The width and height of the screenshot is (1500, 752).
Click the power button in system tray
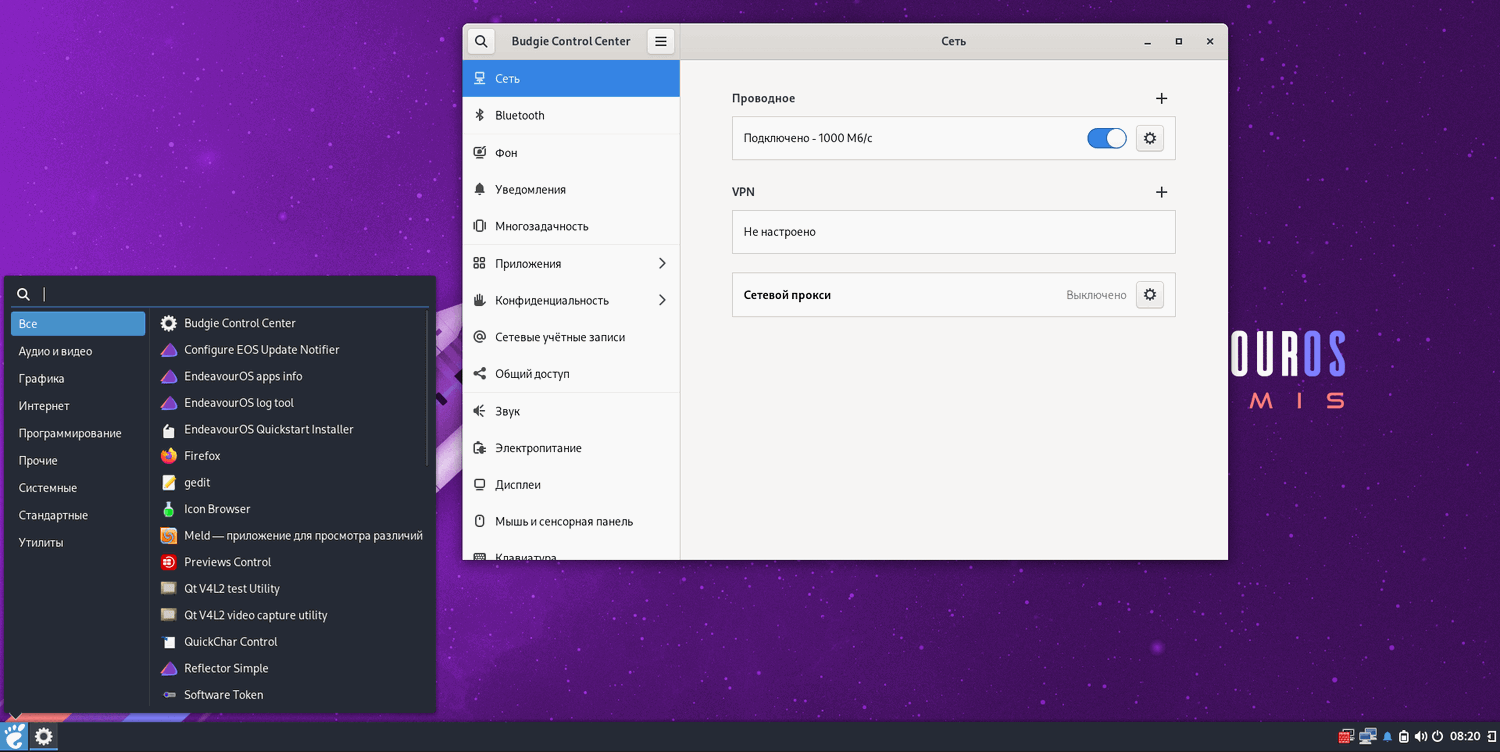(x=1438, y=737)
